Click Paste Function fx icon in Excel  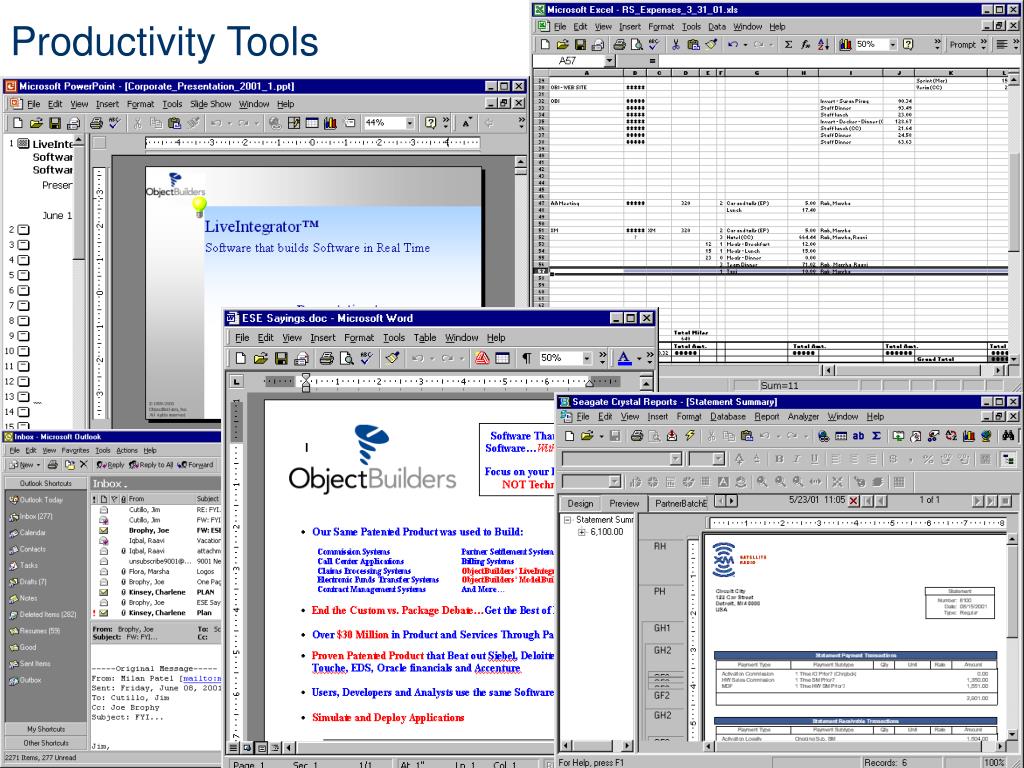[805, 44]
